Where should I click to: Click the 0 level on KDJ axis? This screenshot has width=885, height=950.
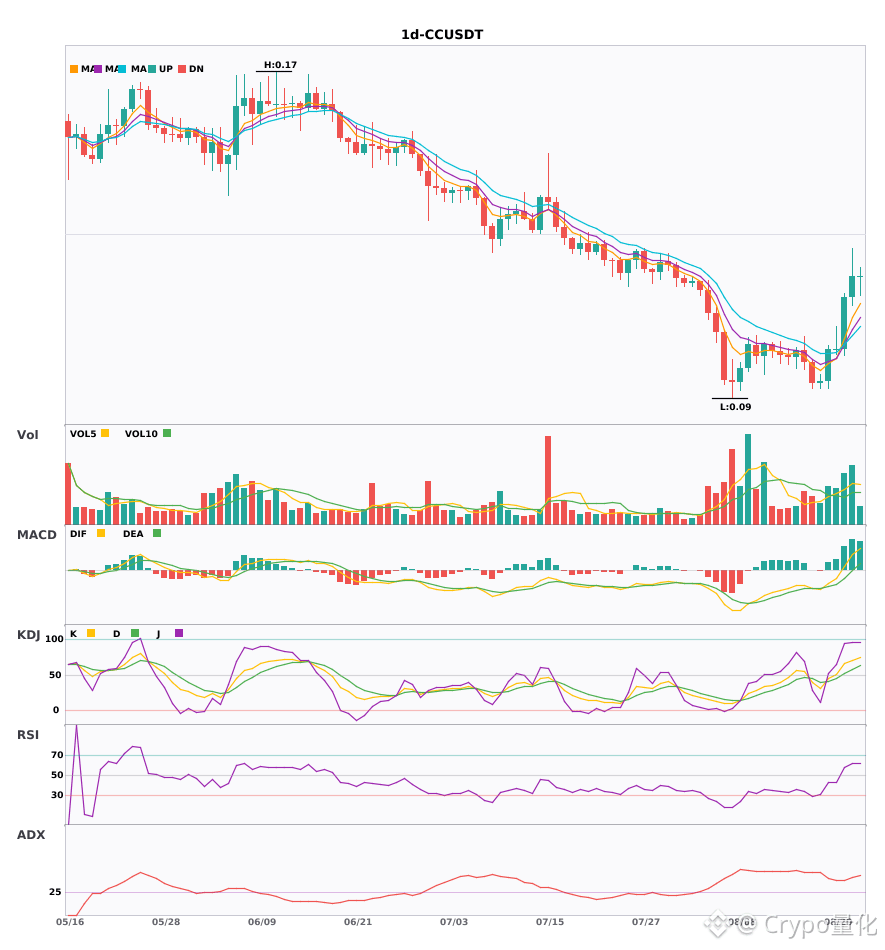coord(56,710)
